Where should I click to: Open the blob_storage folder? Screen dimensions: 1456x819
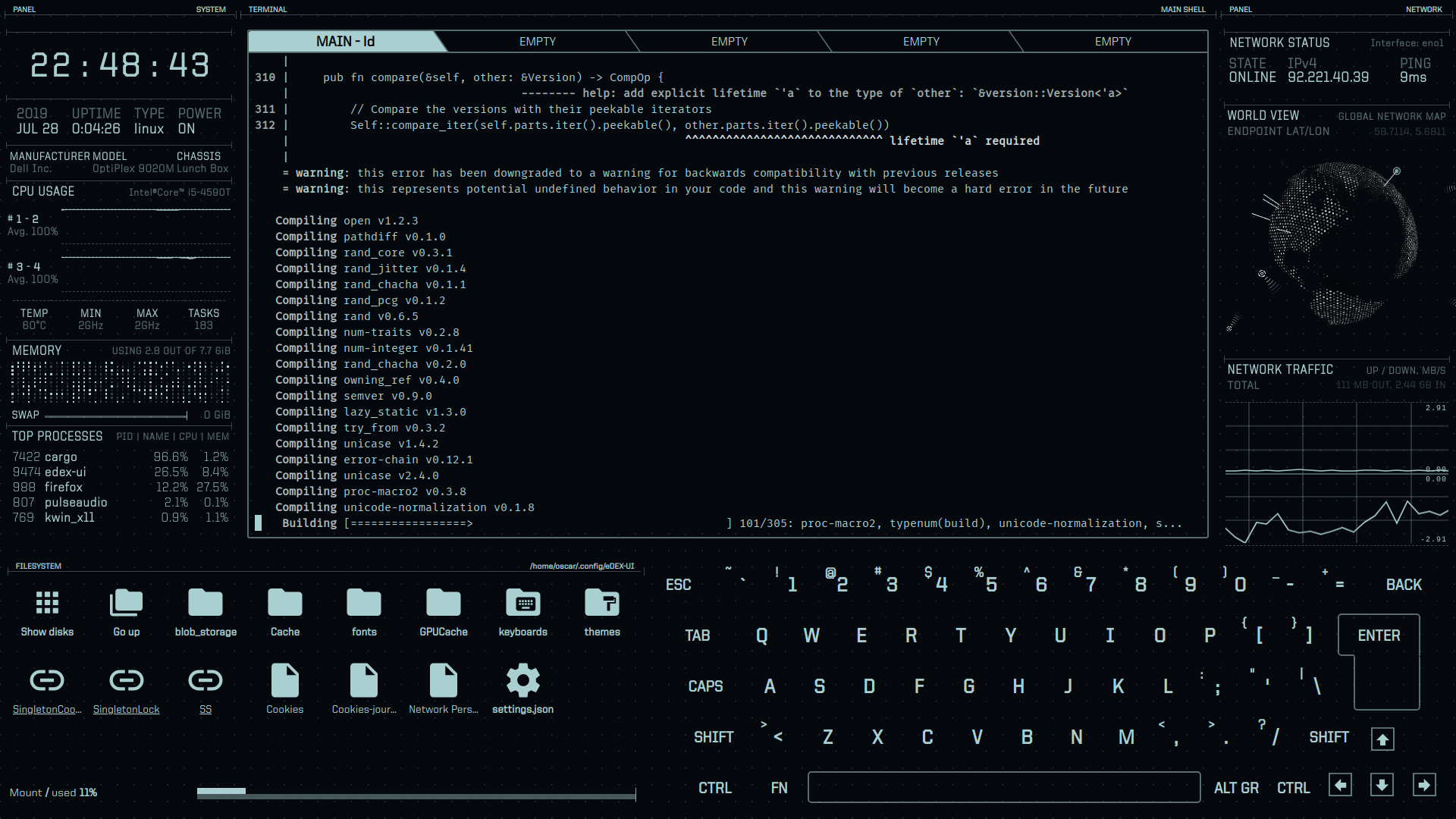[x=206, y=604]
